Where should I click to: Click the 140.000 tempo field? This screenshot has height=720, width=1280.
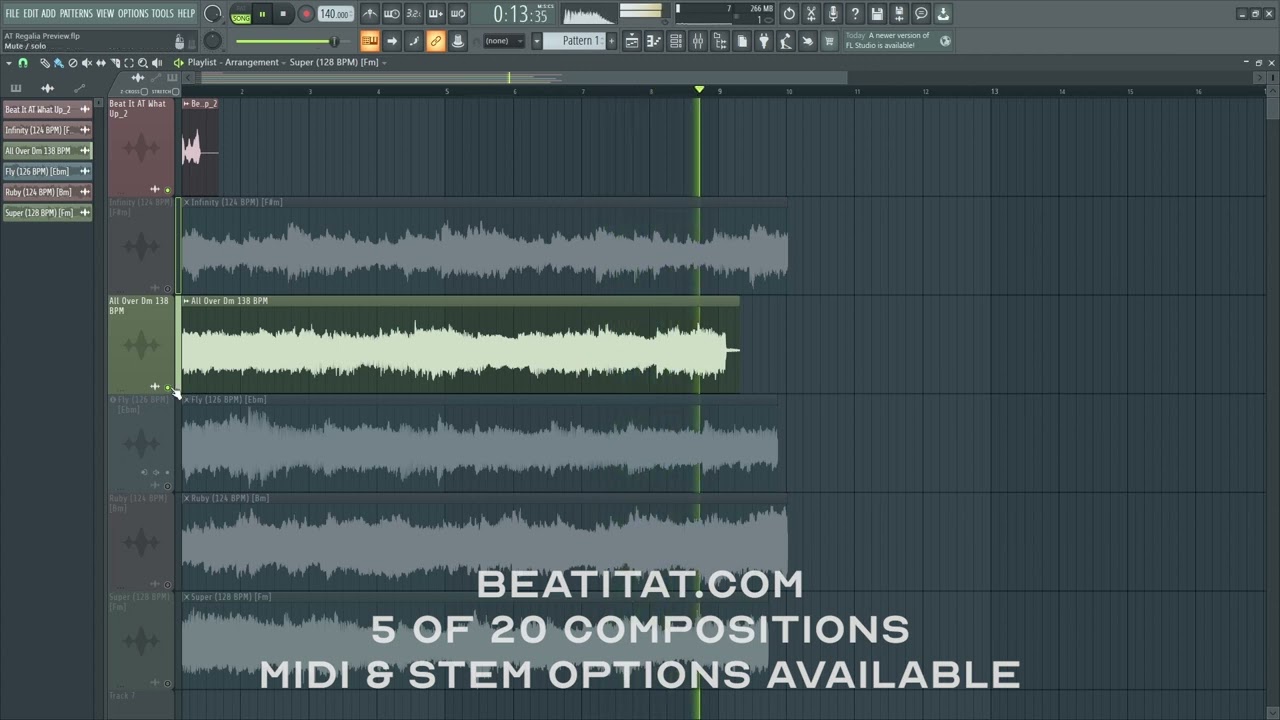(x=335, y=14)
